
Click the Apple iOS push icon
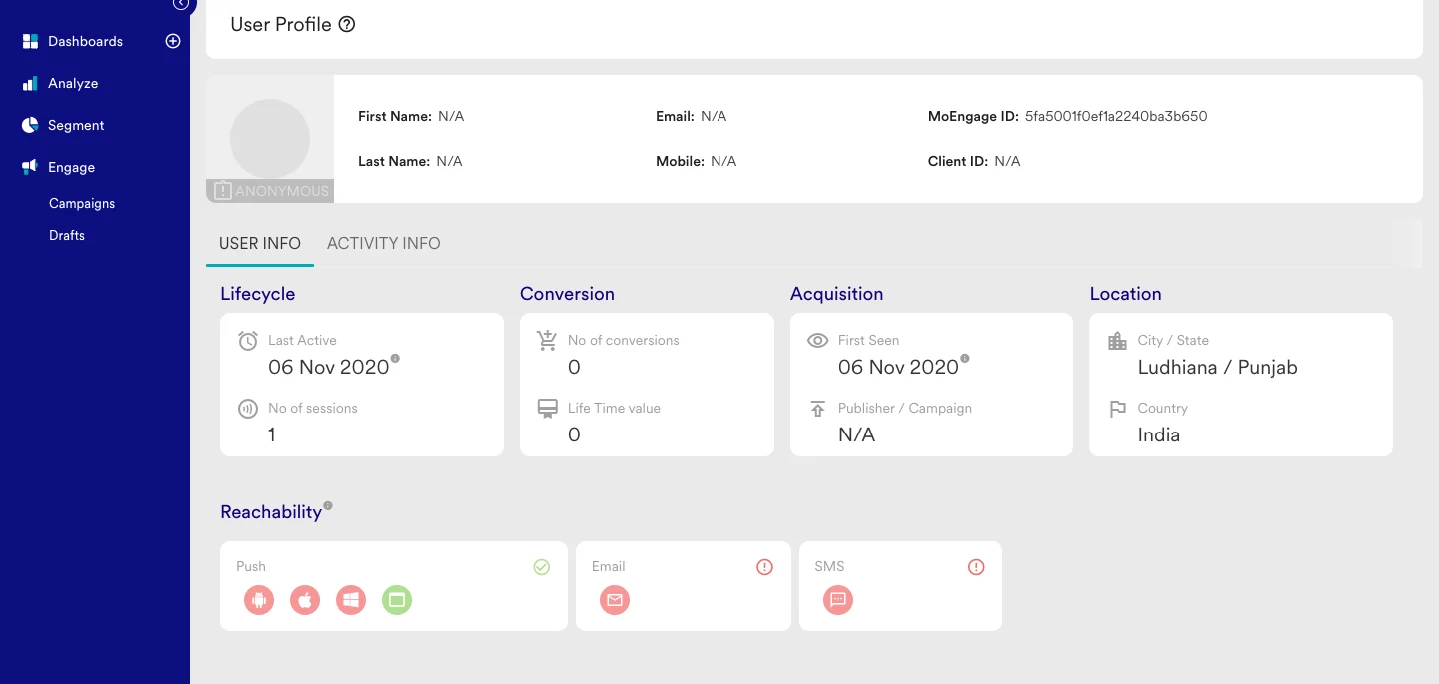click(x=305, y=600)
